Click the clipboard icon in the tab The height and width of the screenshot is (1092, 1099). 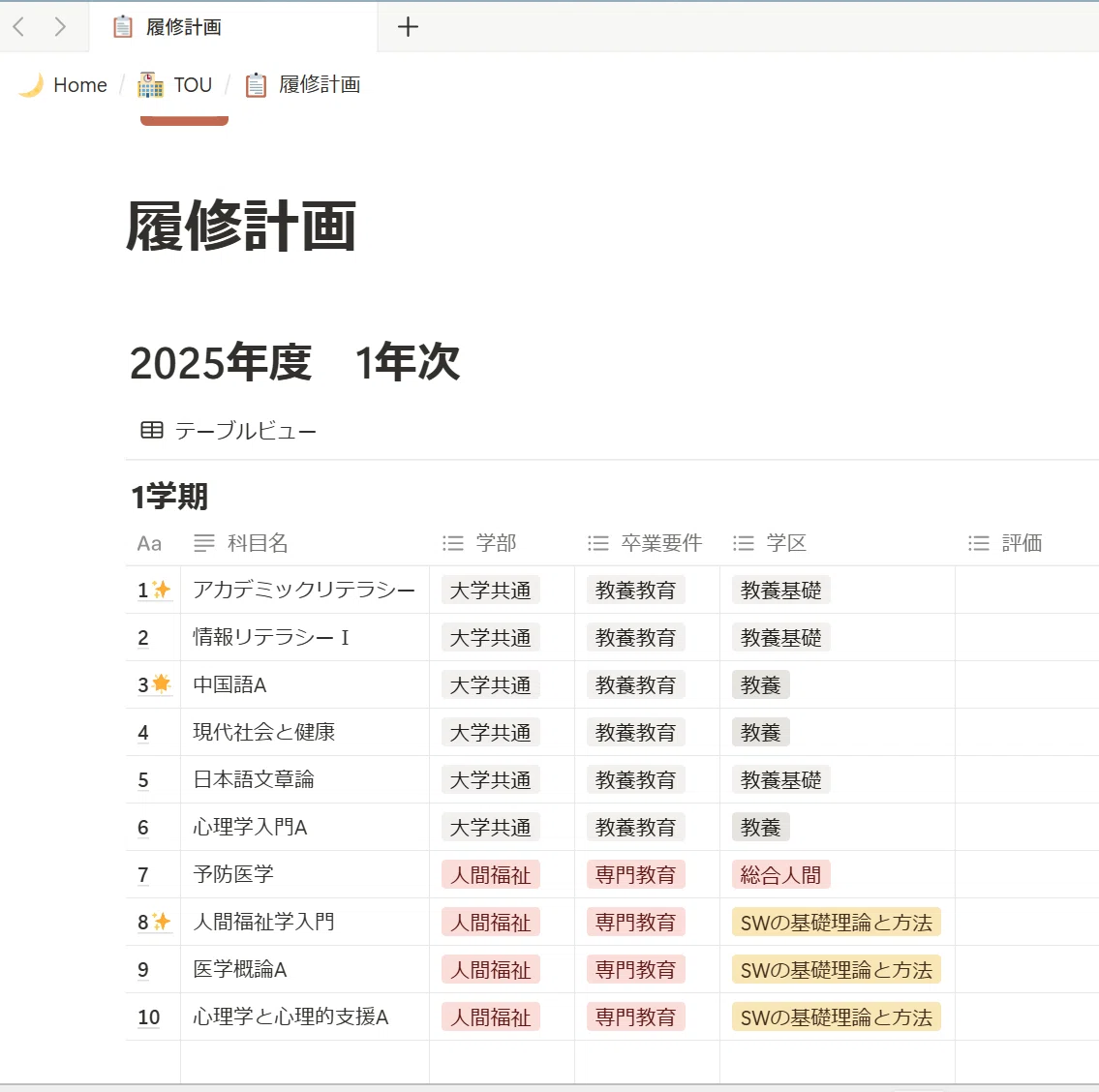123,27
